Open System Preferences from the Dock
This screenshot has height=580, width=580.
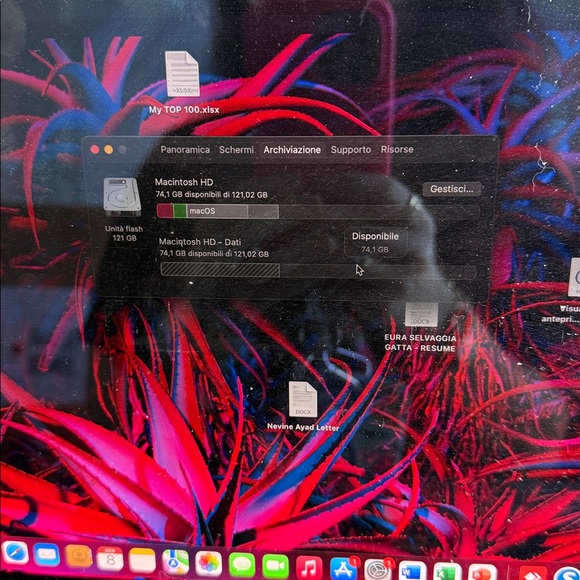[377, 570]
